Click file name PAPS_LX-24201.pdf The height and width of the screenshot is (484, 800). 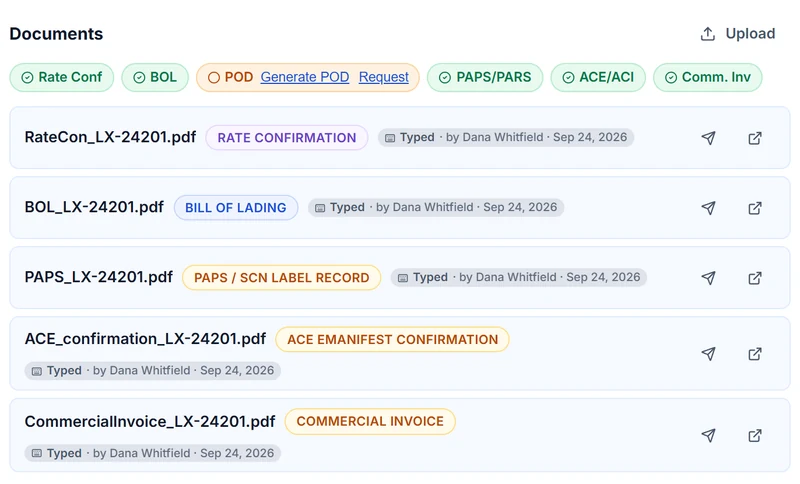pyautogui.click(x=98, y=277)
